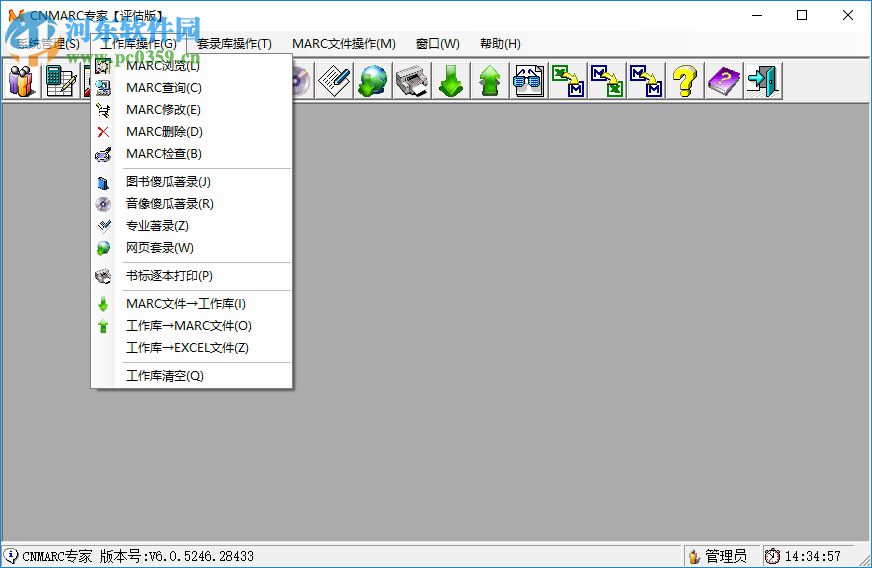This screenshot has width=872, height=568.
Task: Click the window resize grip in bottom corner
Action: 864,560
